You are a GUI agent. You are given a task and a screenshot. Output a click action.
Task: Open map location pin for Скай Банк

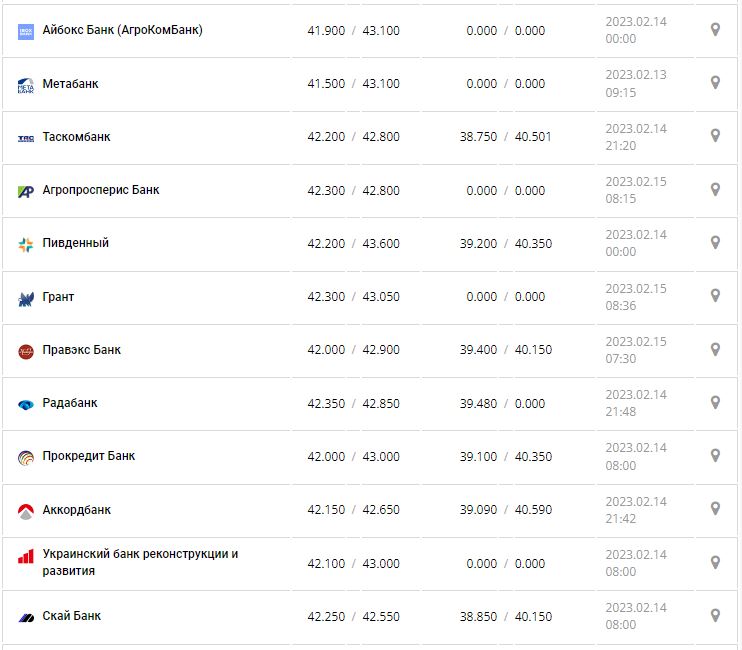point(715,615)
